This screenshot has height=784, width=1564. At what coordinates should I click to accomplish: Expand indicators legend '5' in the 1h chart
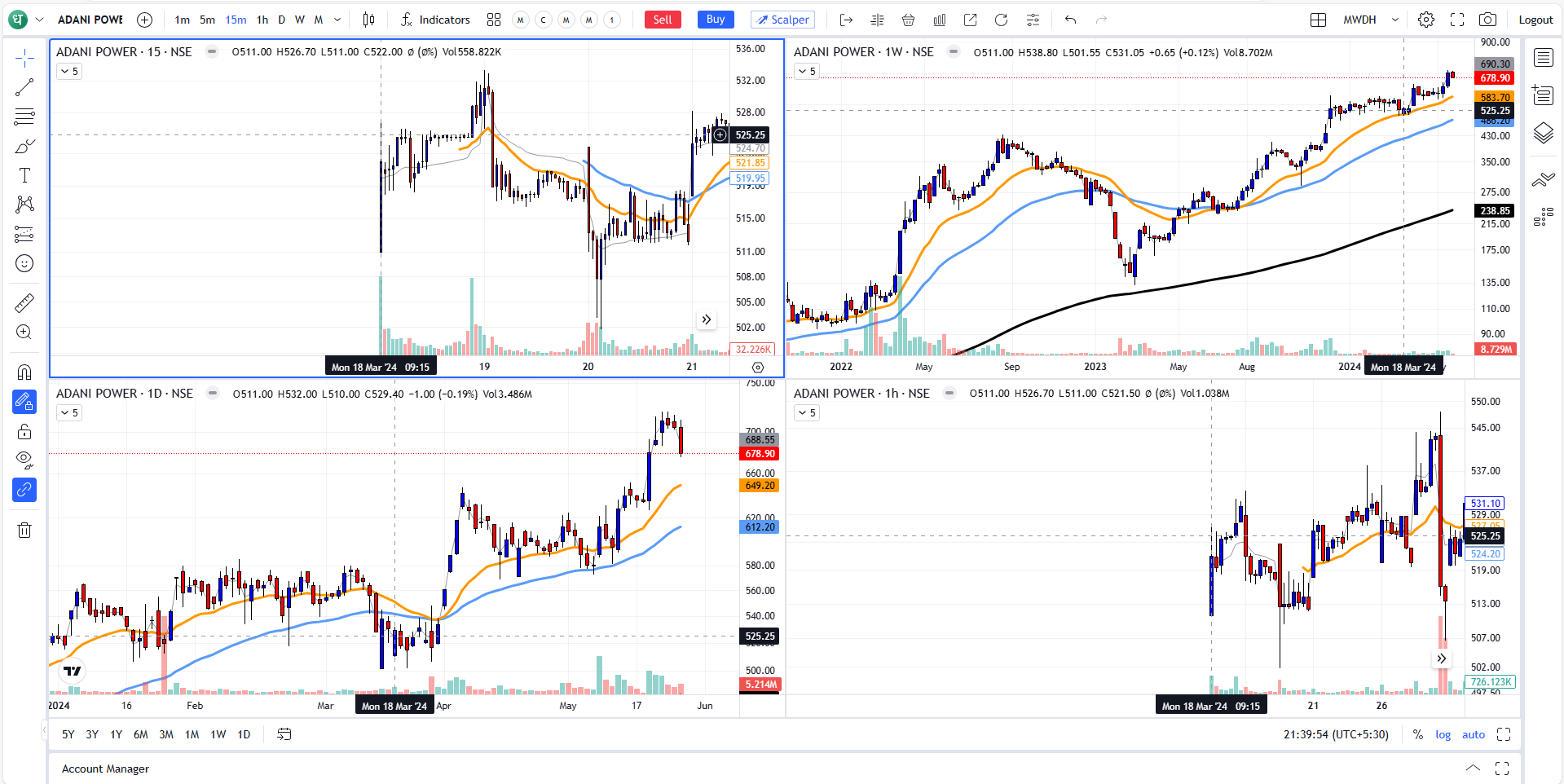[807, 413]
